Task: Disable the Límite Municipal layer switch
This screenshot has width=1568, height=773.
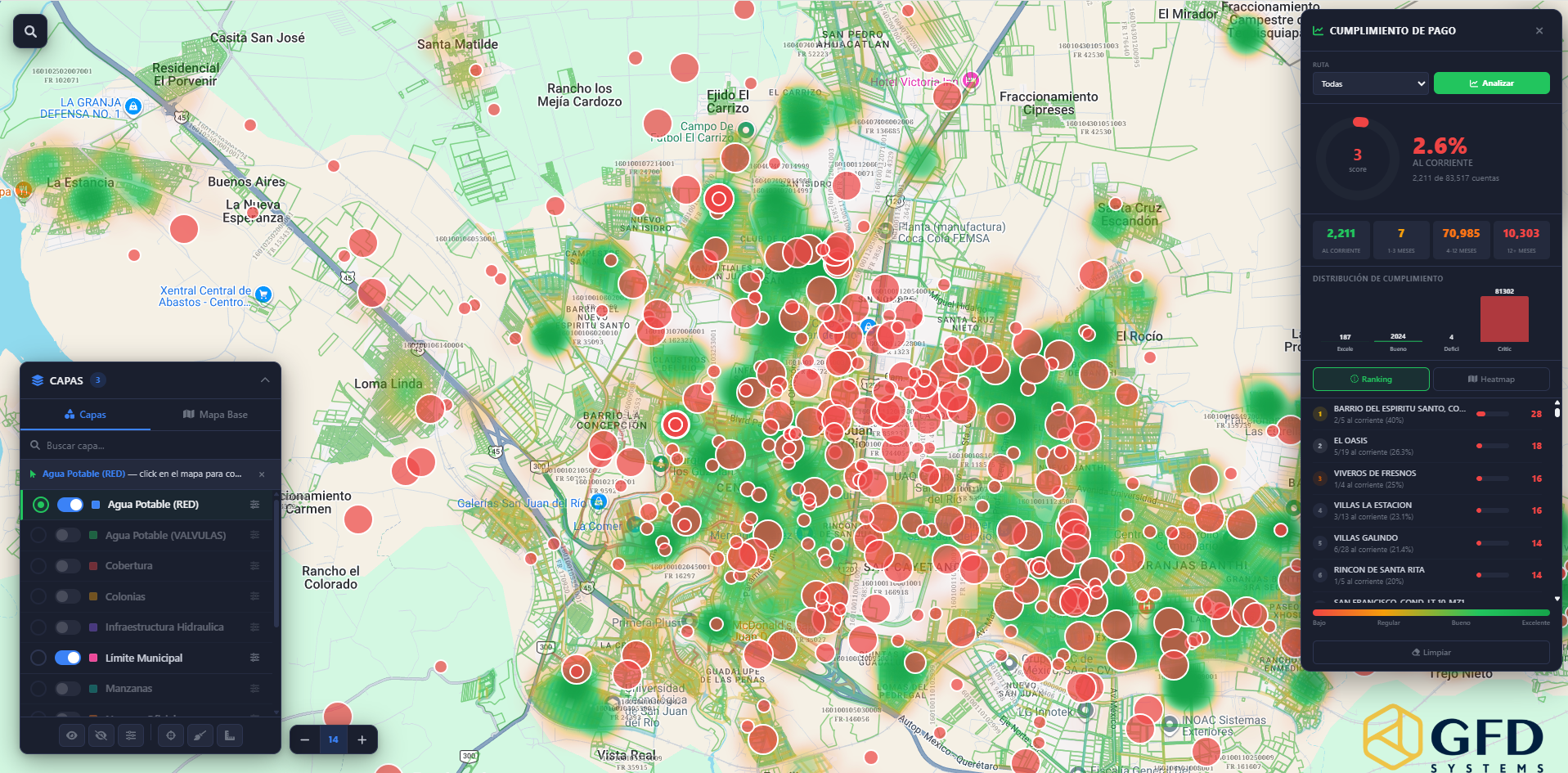Action: click(x=67, y=658)
